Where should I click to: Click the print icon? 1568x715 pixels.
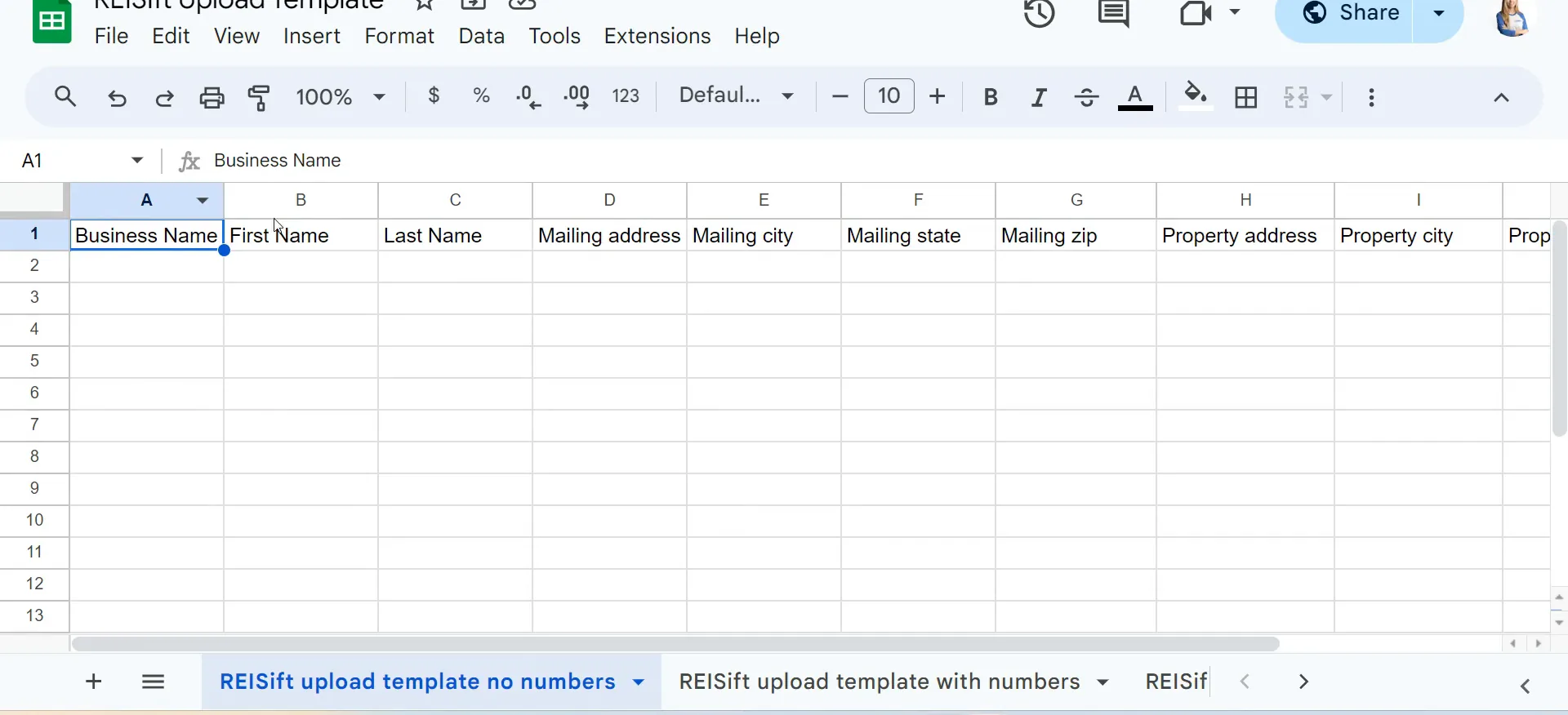[212, 98]
